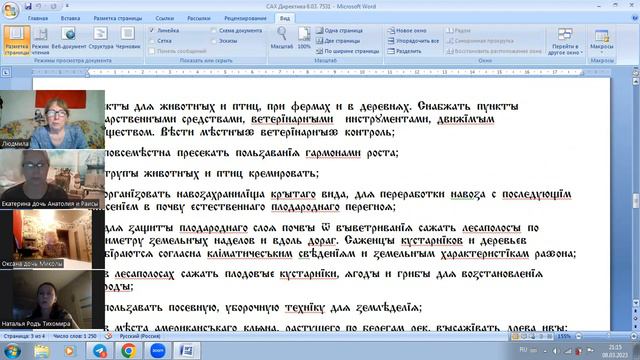Select the Вид ribbon tab
Screen dimensions: 640x360
tap(284, 18)
